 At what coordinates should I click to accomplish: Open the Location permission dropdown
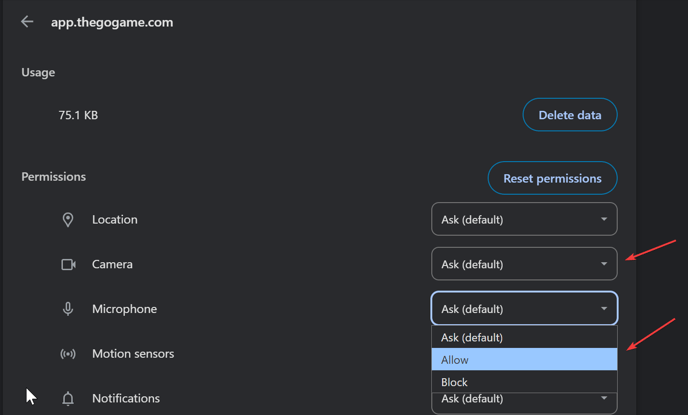pyautogui.click(x=524, y=220)
